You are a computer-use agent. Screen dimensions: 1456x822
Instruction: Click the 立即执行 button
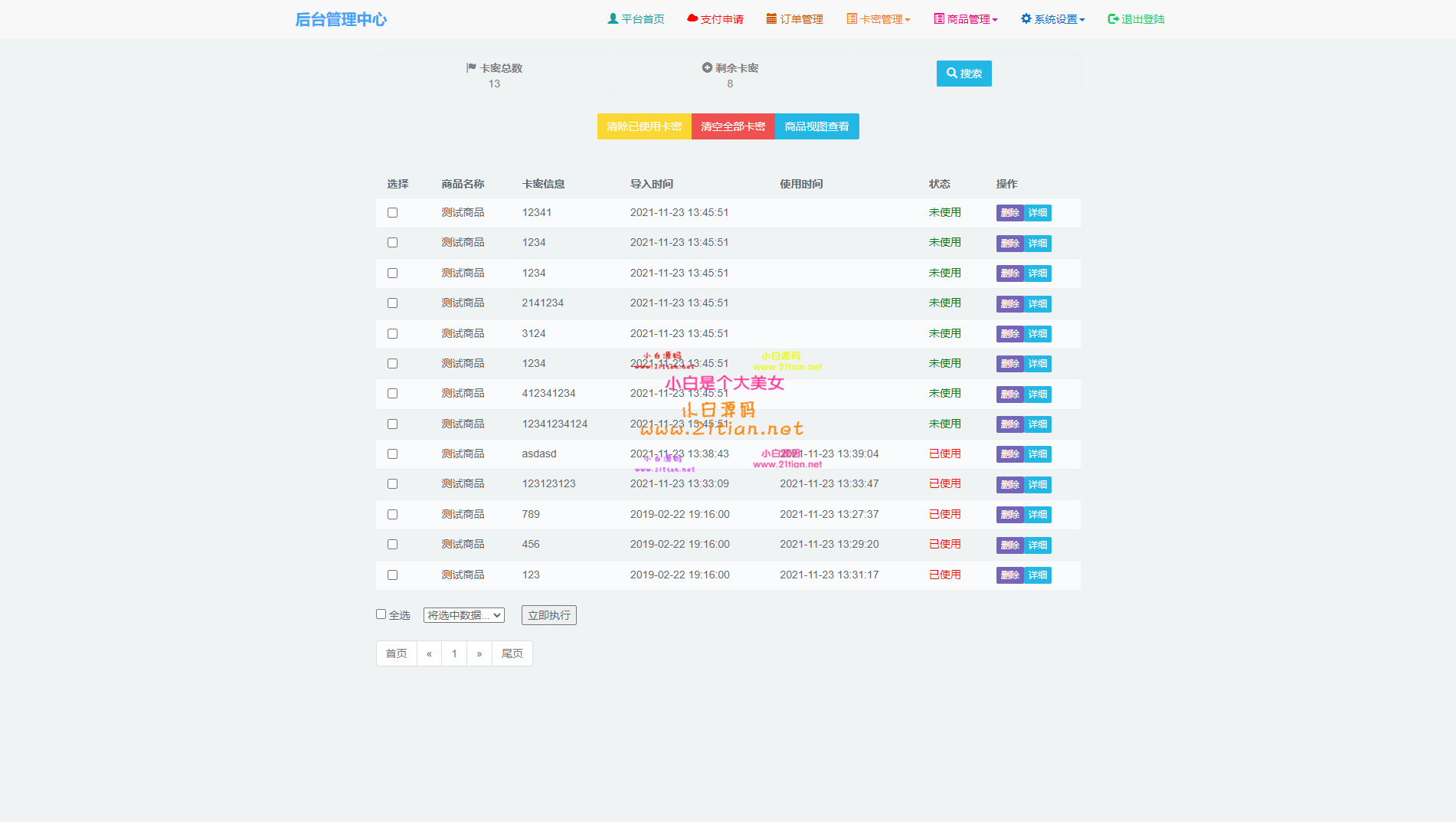549,615
